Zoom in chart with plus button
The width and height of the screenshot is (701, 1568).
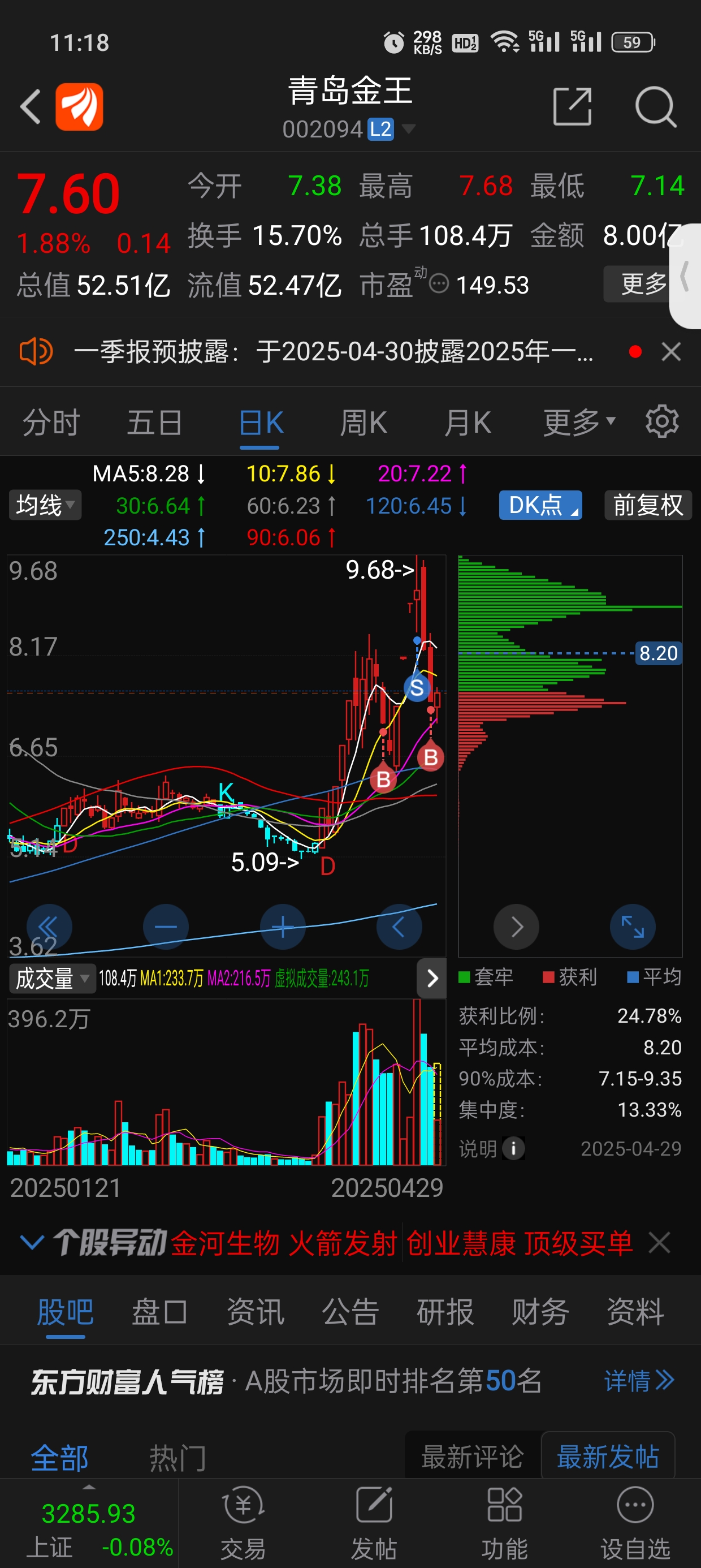282,927
